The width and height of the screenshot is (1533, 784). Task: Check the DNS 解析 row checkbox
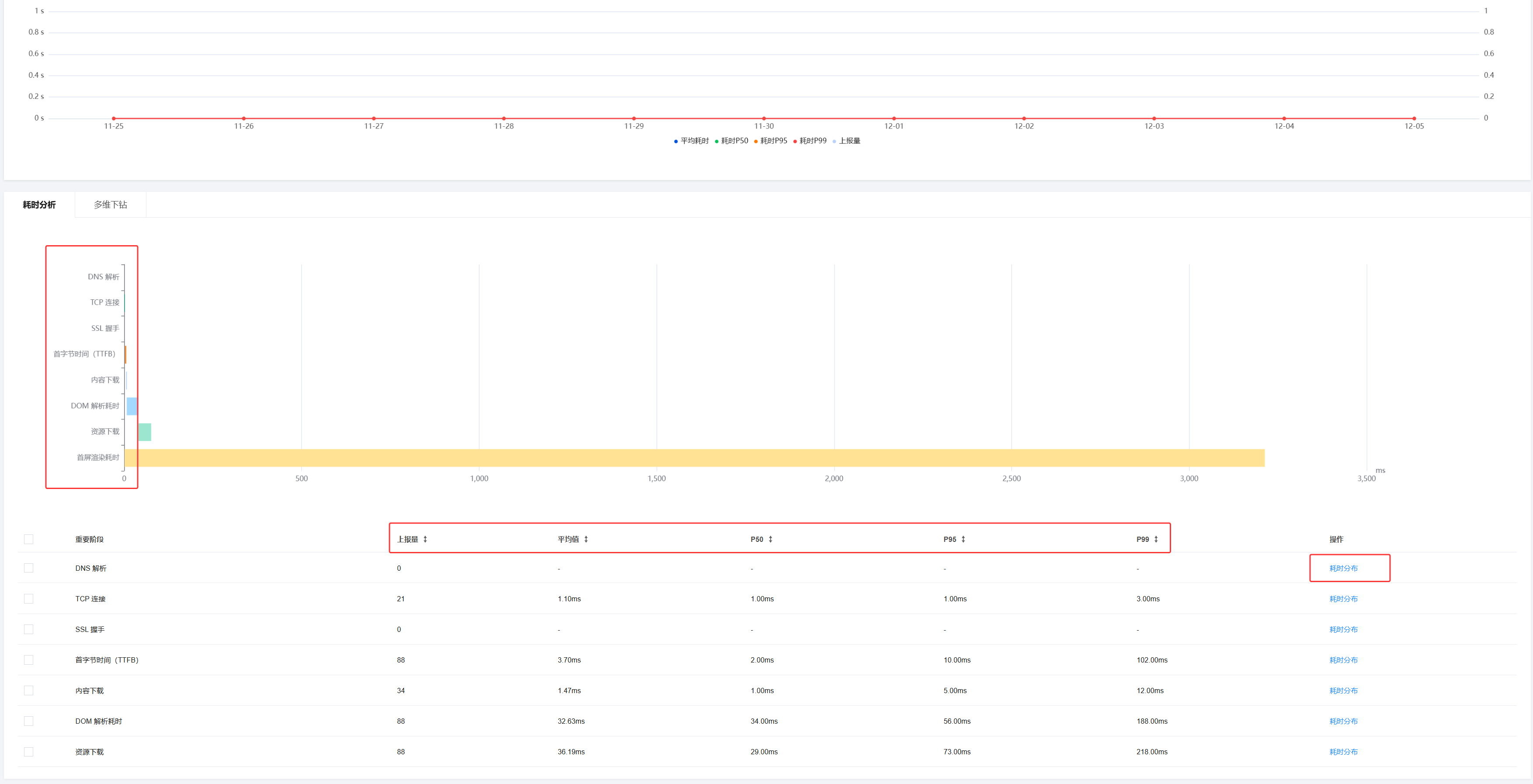28,568
